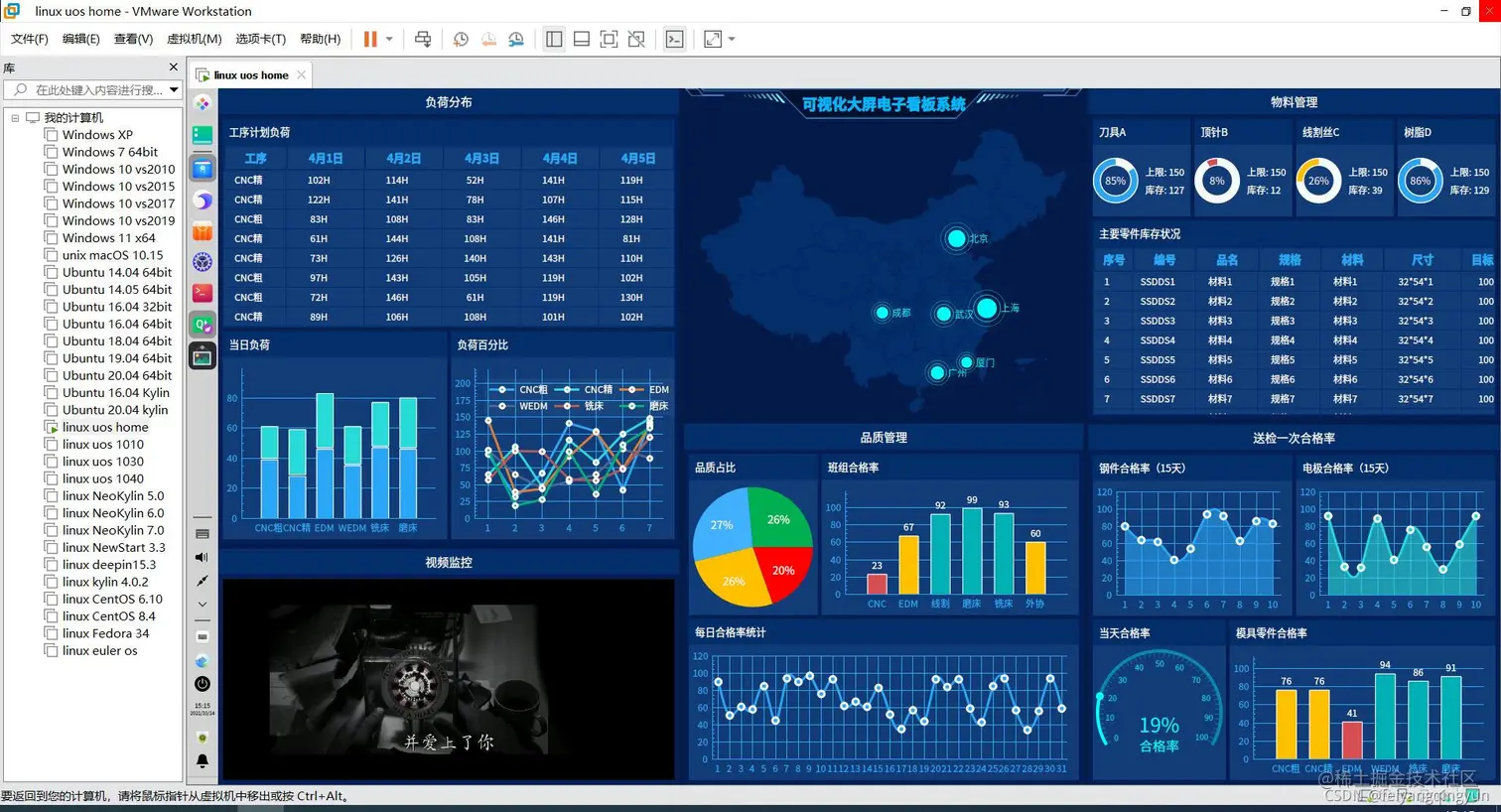Open the 编辑(E) menu

coord(80,39)
